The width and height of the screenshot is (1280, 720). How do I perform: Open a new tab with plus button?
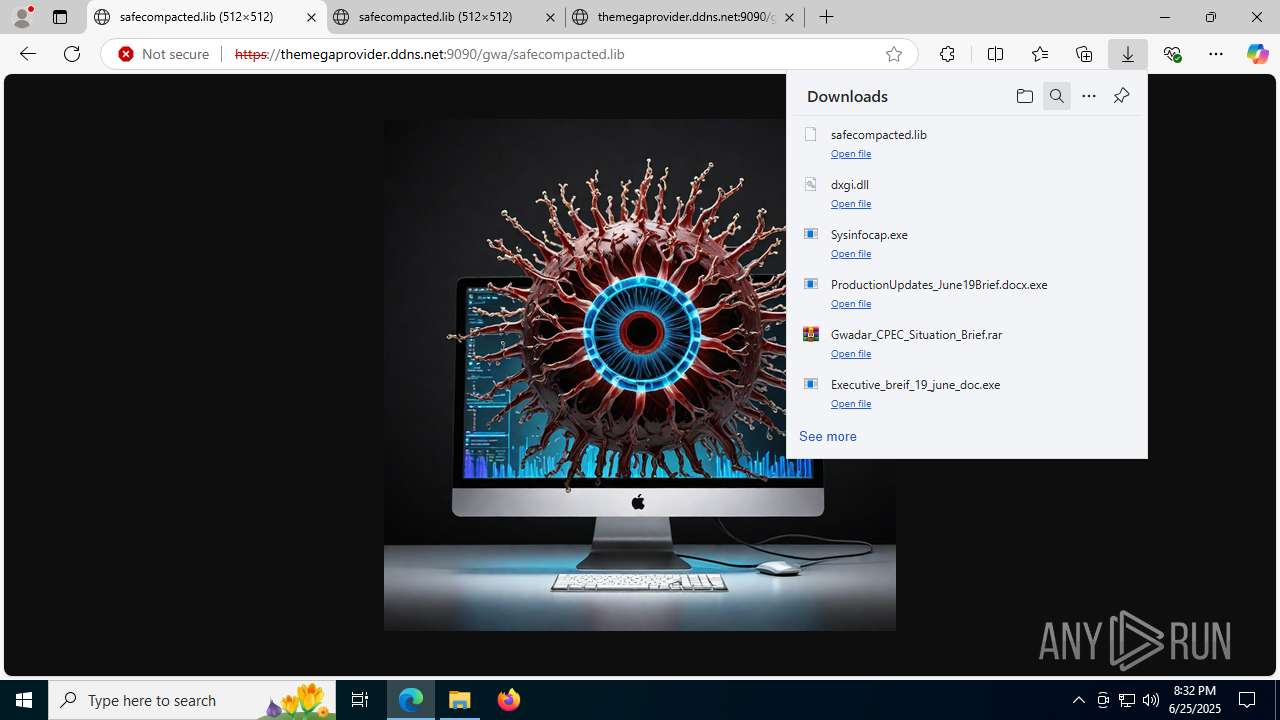click(826, 17)
